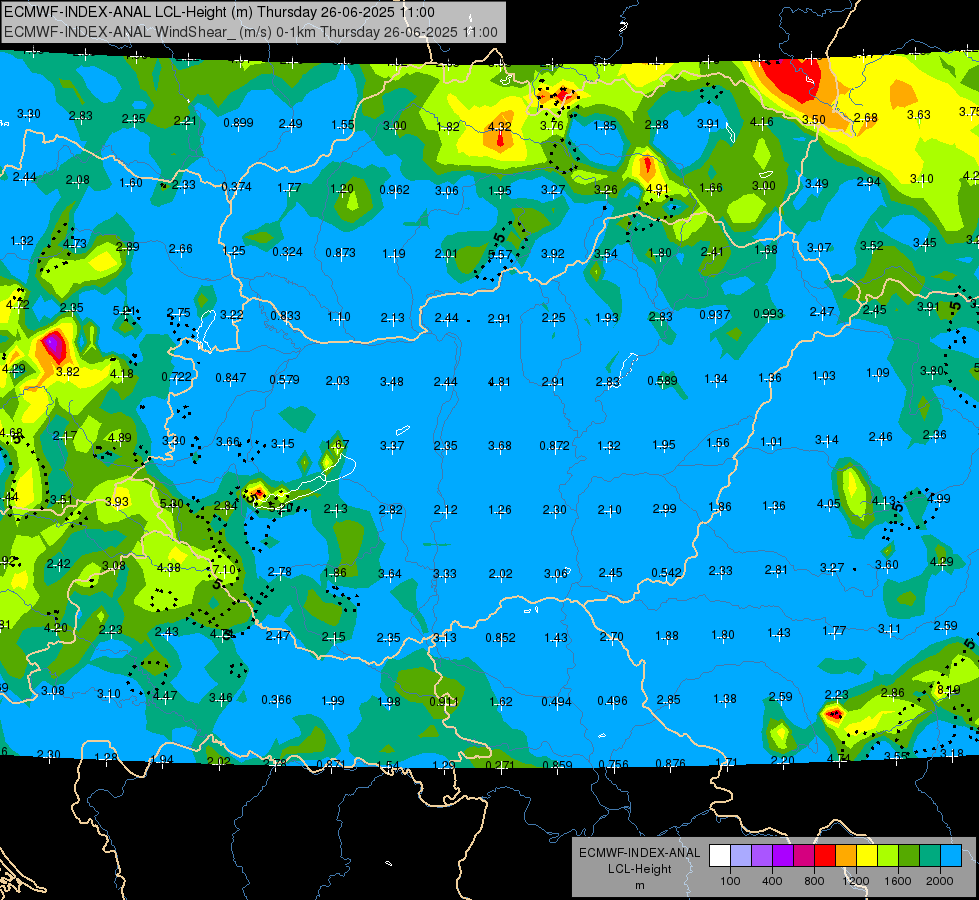Click the wind shear value 0.962
Viewport: 979px width, 900px height.
coord(395,189)
